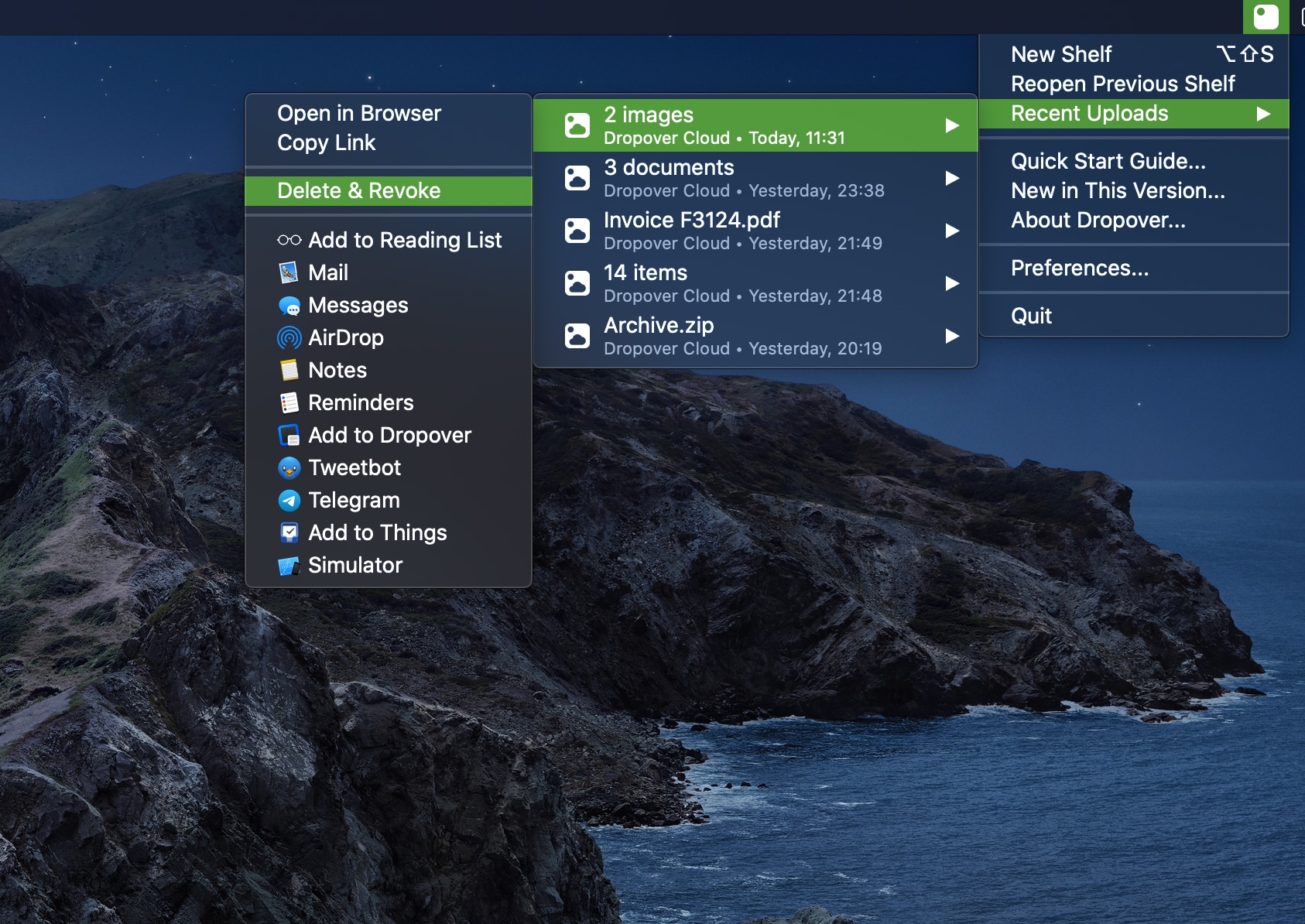
Task: Click the Things checkbox icon
Action: tap(289, 532)
